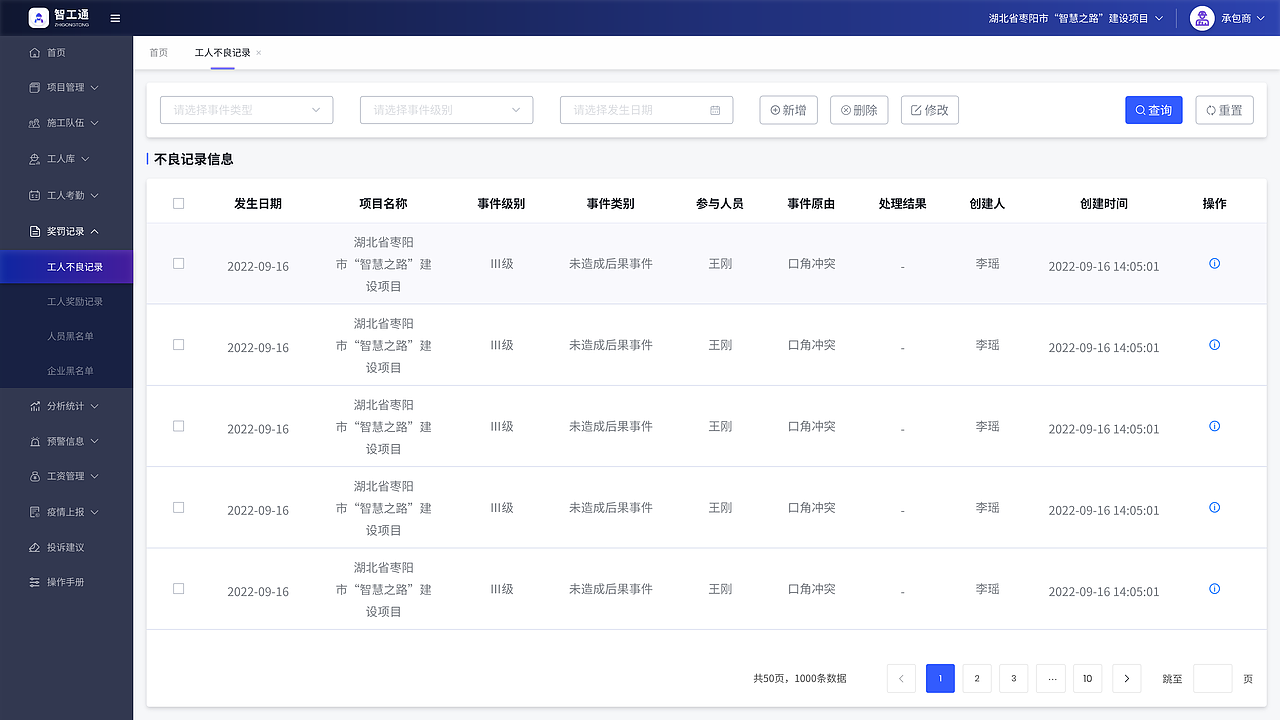The height and width of the screenshot is (720, 1280).
Task: Select the 分析统计 sidebar icon
Action: 34,406
